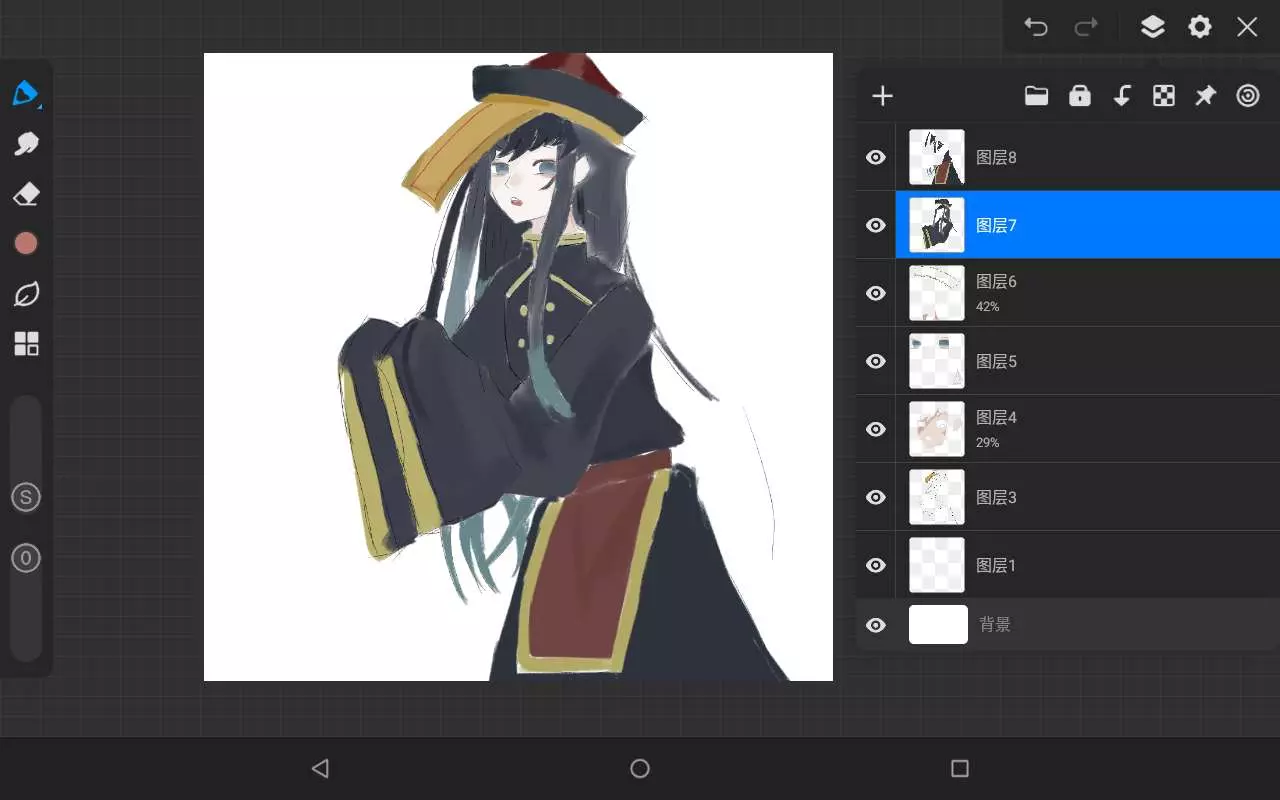
Task: Tap the 0 opacity slider knob
Action: pos(26,558)
